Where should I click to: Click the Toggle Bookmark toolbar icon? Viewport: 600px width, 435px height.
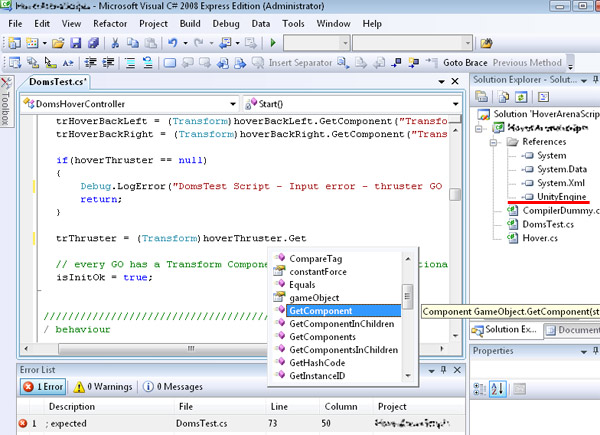pos(170,62)
